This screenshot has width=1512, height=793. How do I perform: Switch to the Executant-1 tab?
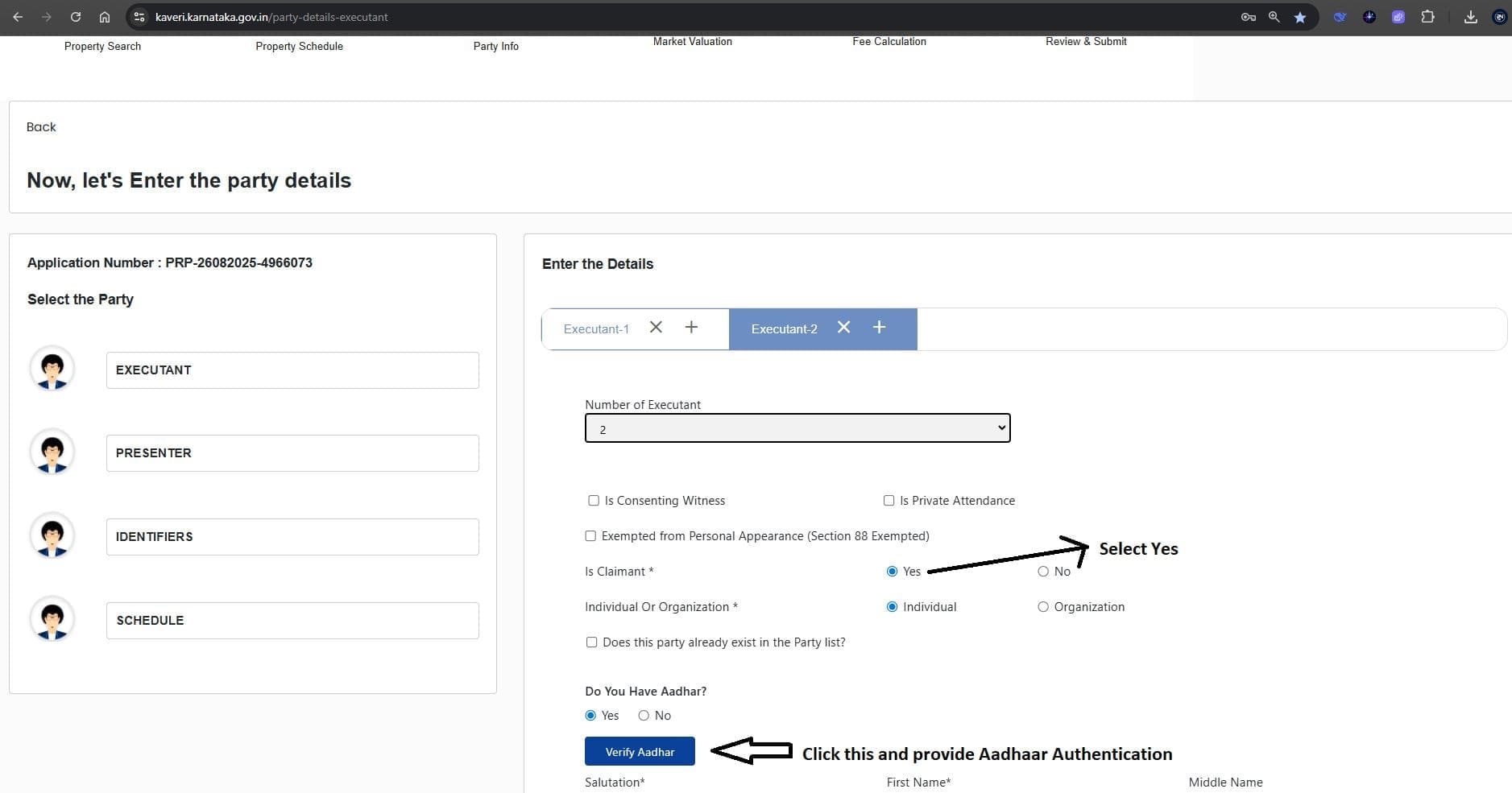(596, 329)
